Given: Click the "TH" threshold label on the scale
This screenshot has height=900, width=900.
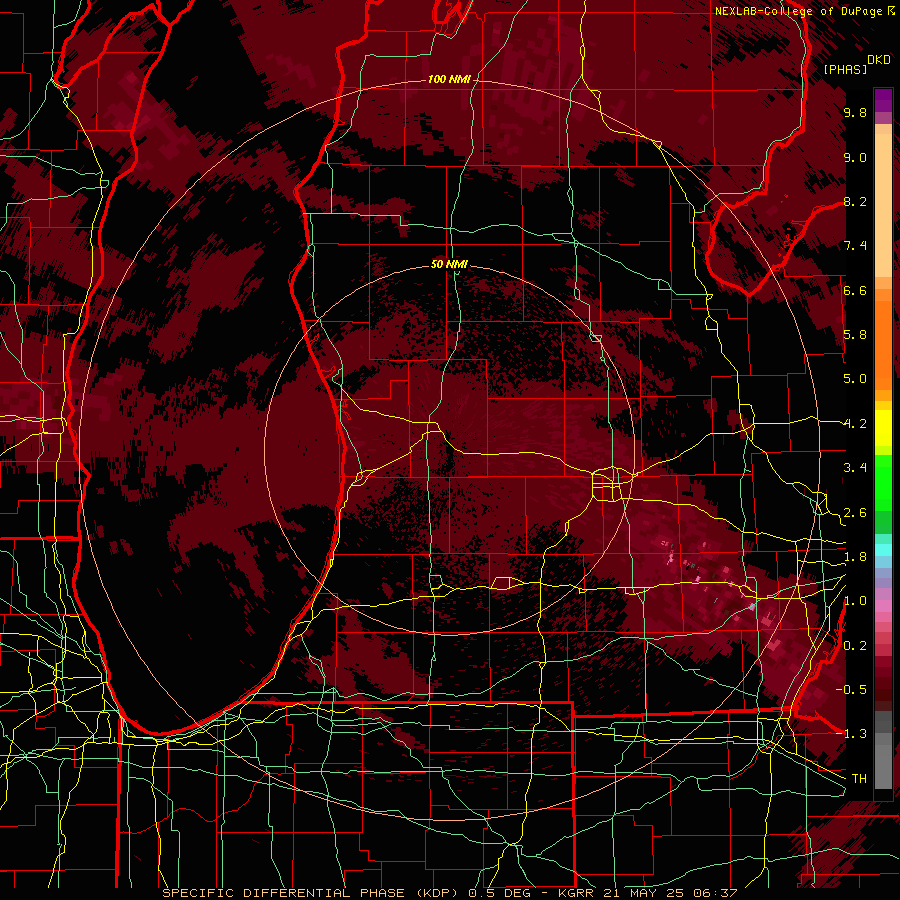Looking at the screenshot, I should tap(859, 779).
